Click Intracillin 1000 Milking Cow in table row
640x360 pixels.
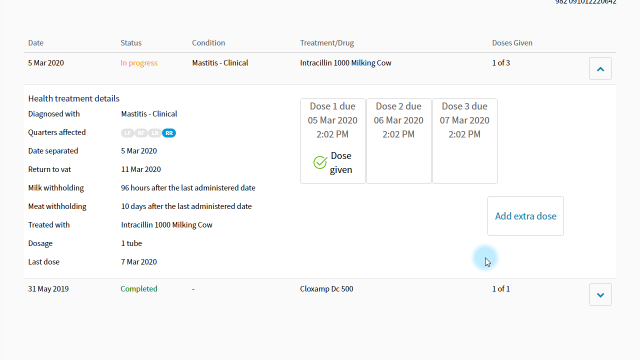point(346,63)
